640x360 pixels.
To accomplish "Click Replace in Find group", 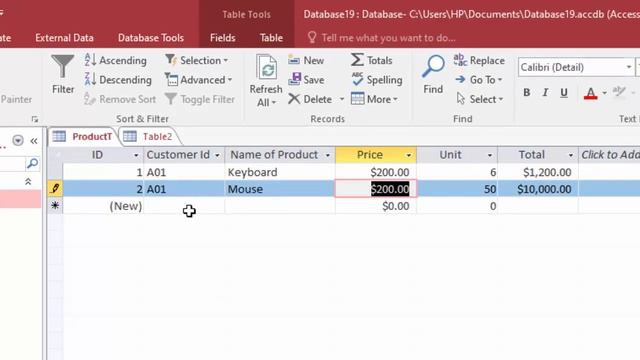I will [479, 60].
